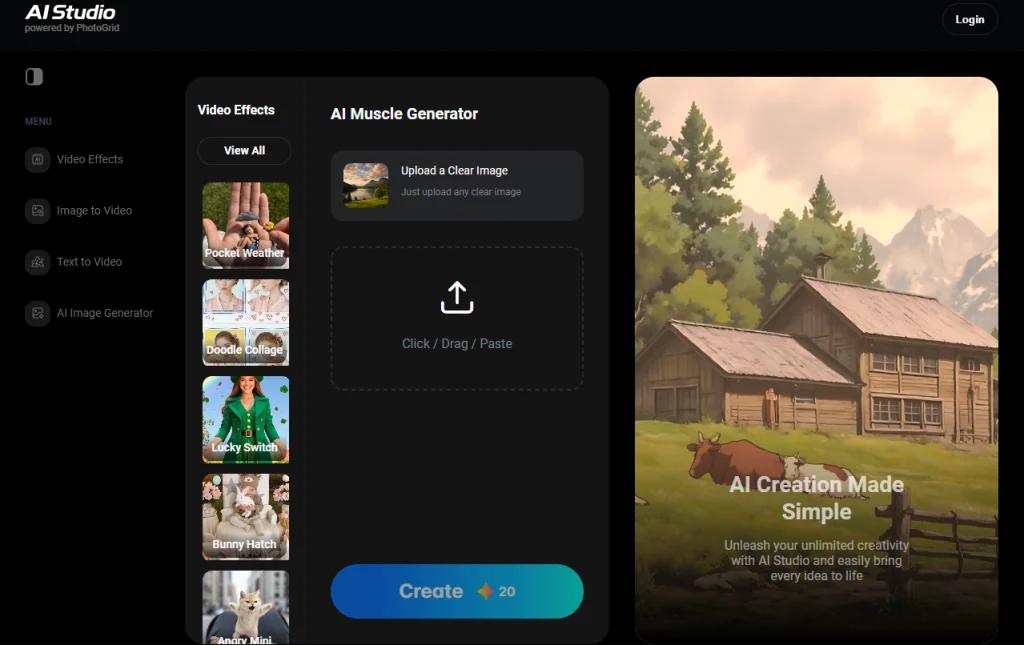1024x645 pixels.
Task: Click the Text to Video menu icon
Action: (x=37, y=262)
